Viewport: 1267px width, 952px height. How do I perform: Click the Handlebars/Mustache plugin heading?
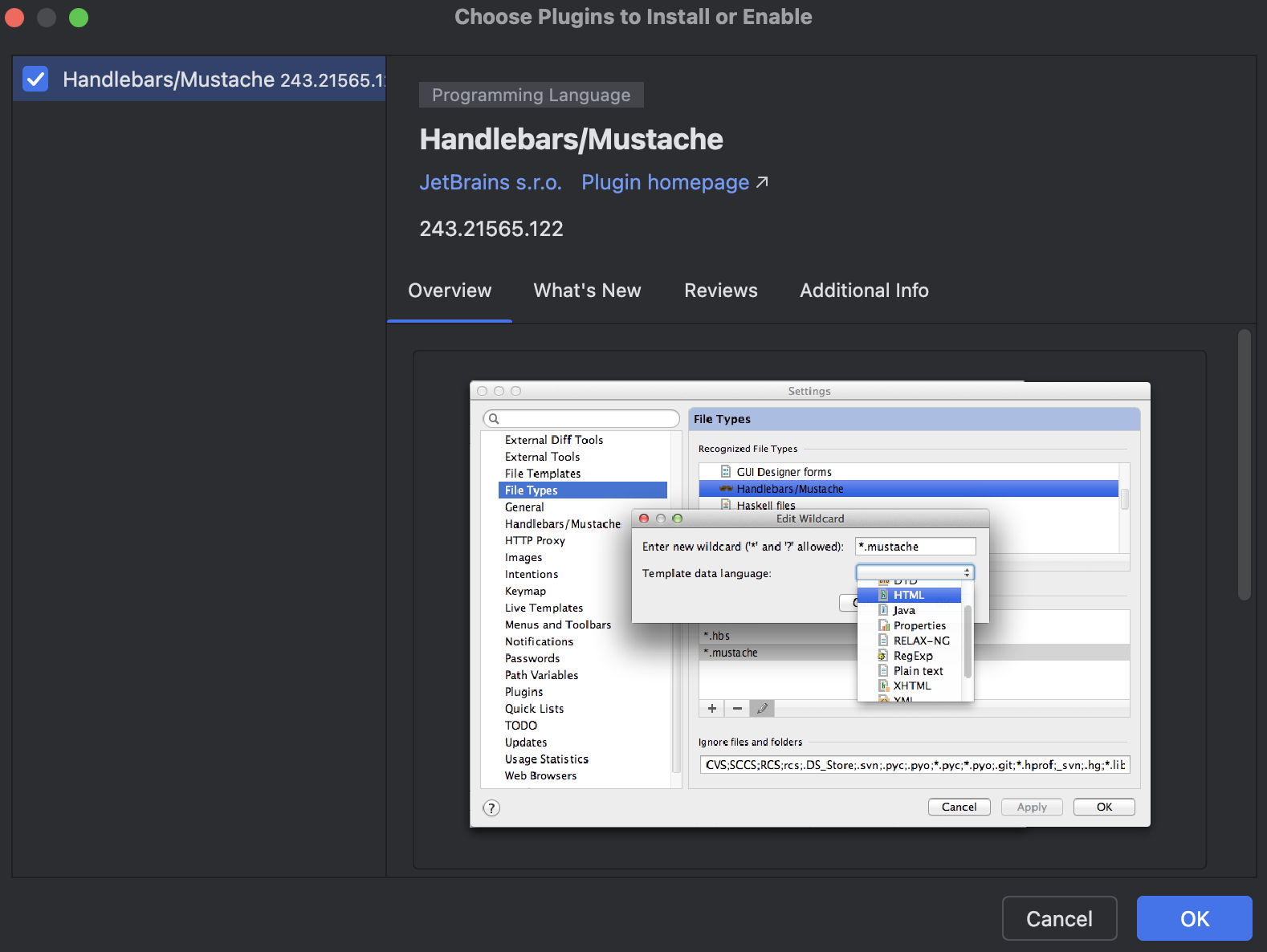click(571, 139)
